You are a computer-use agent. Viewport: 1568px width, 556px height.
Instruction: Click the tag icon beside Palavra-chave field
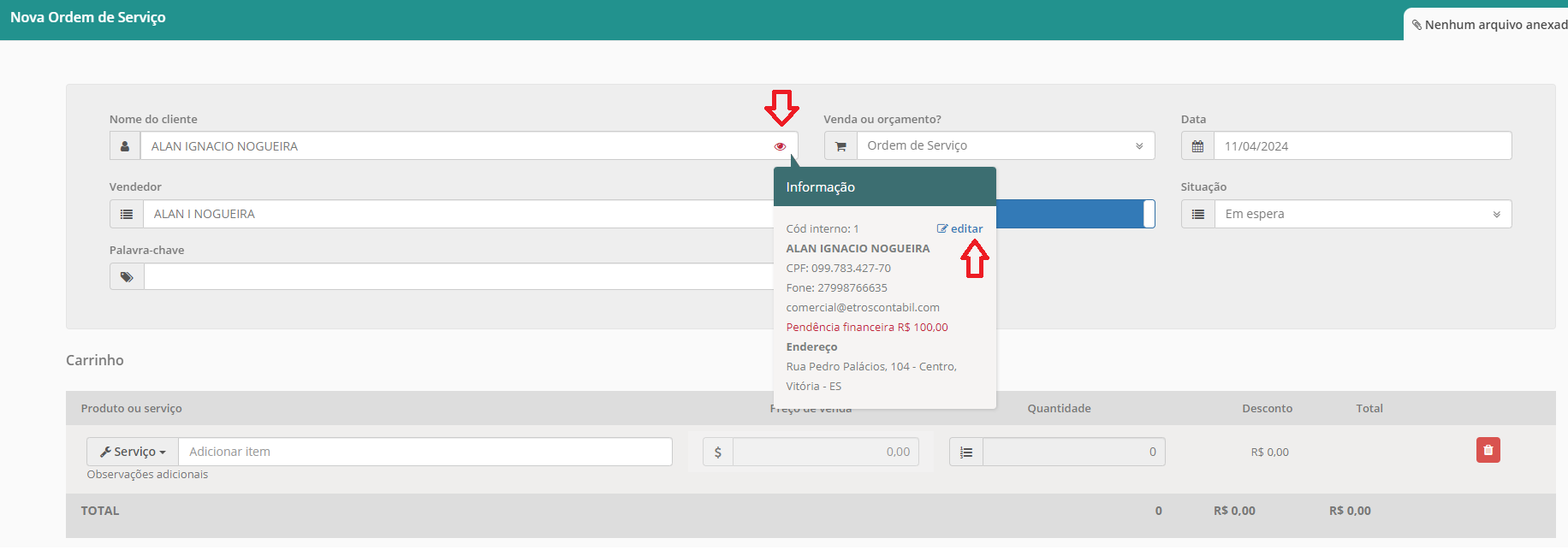click(x=127, y=277)
